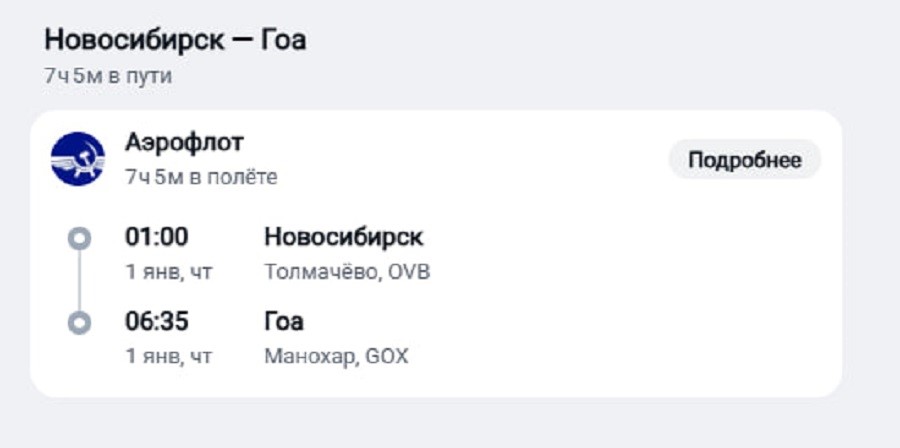Click the vertical line connecting route markers

pos(78,281)
